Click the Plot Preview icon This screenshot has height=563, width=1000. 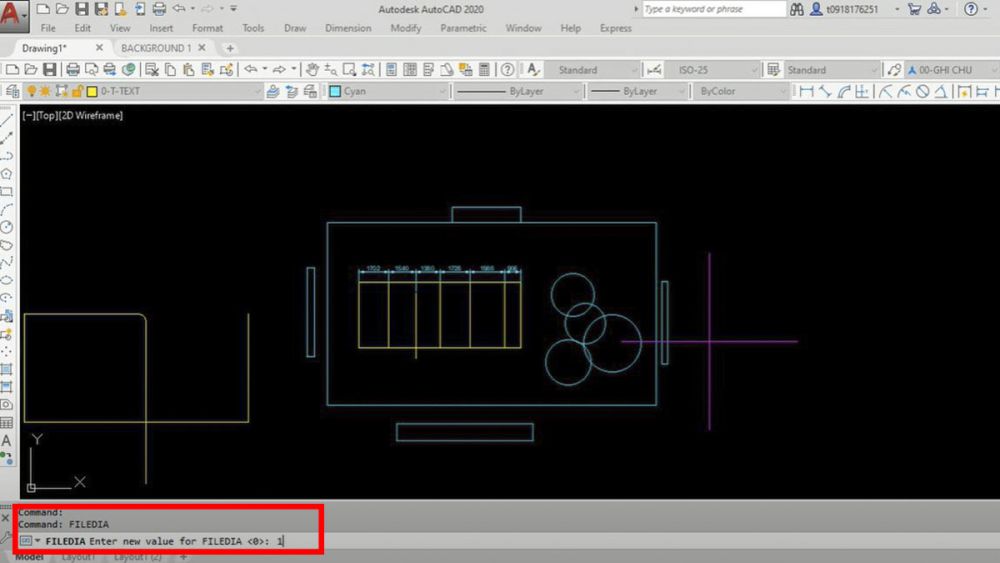91,69
